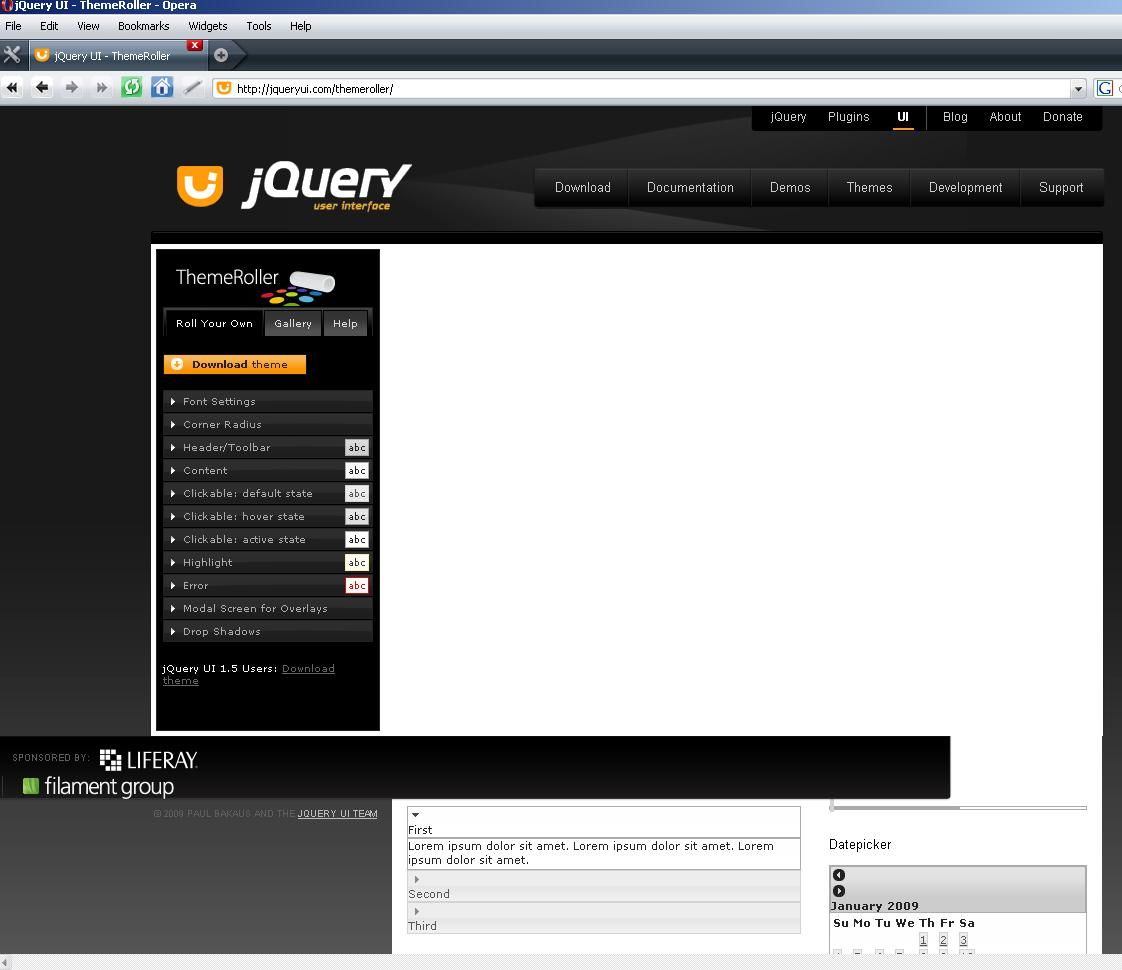
Task: Open the Opera panels wrench icon
Action: (x=12, y=55)
